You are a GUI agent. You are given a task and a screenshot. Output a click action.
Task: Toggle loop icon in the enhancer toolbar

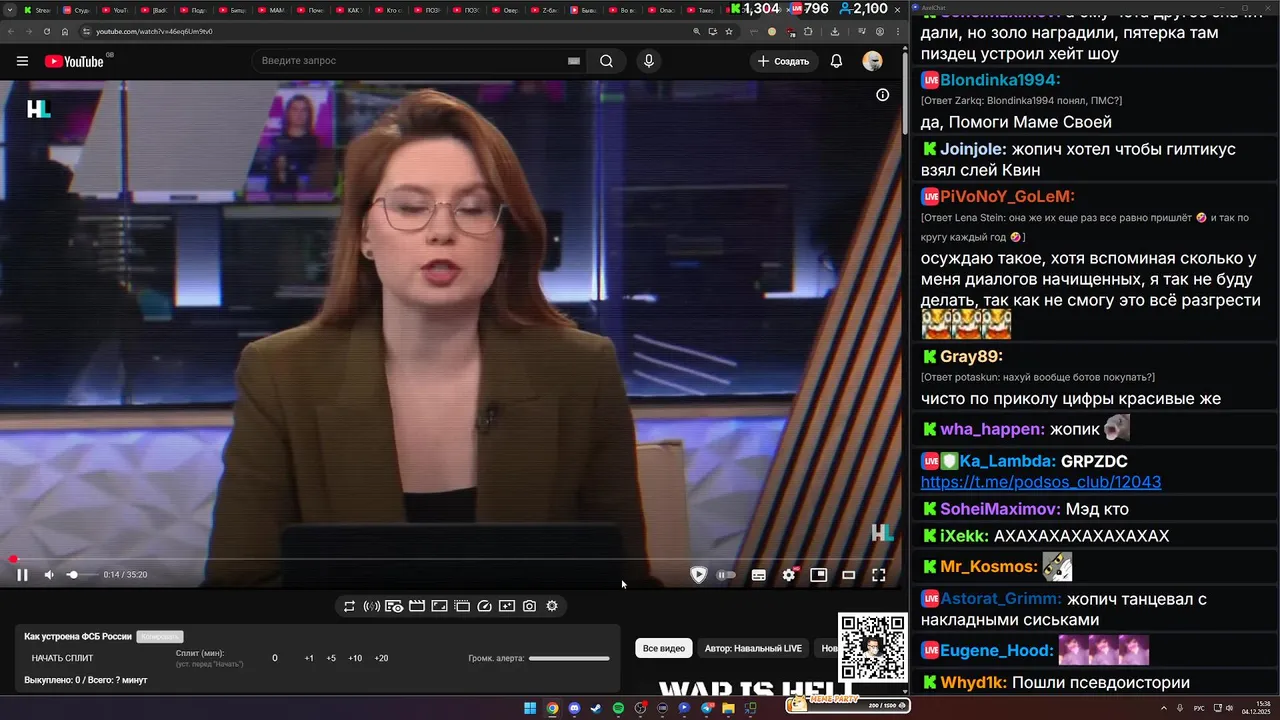pos(349,606)
